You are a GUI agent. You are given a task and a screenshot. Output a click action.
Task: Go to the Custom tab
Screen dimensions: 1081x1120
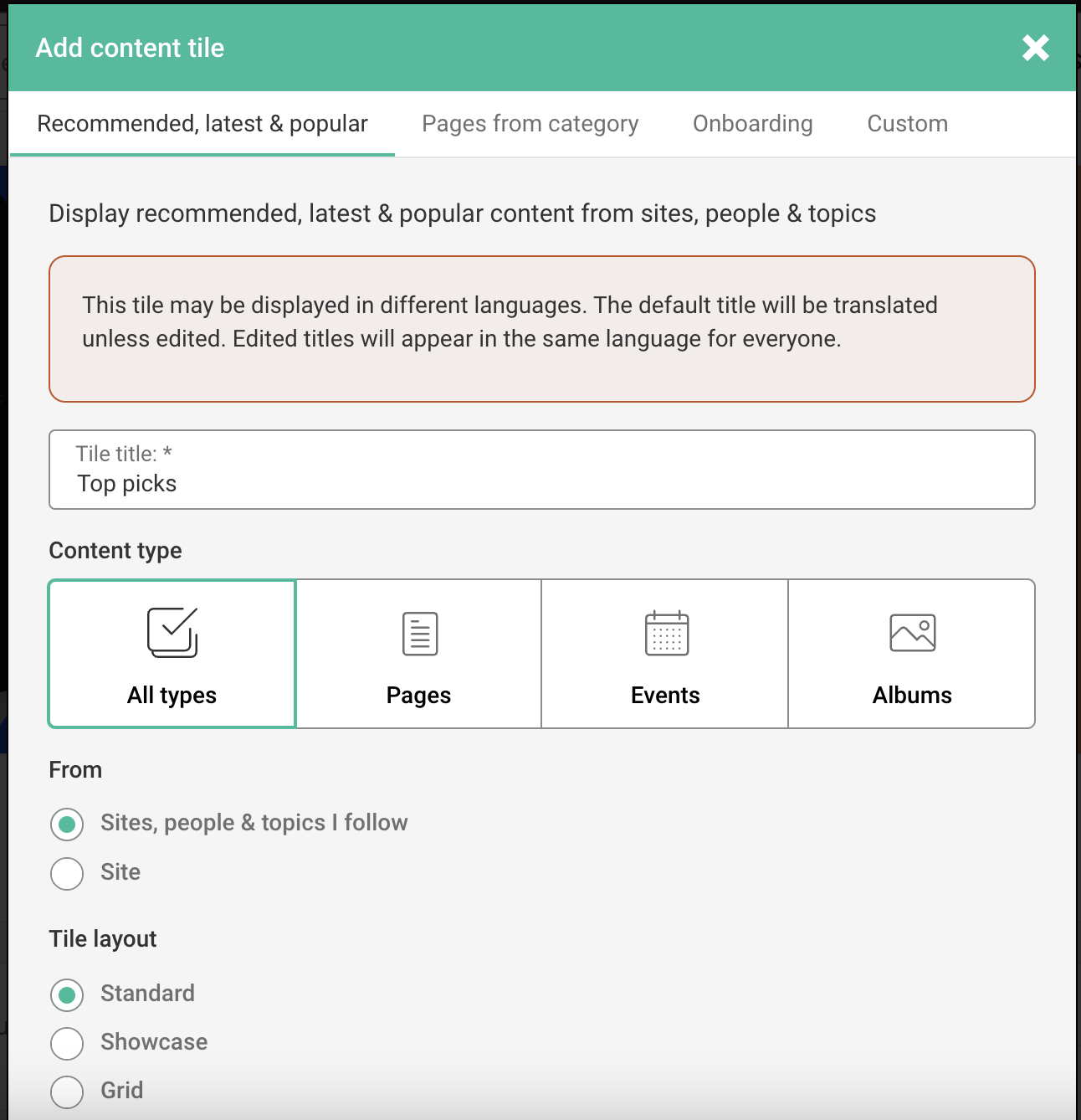[907, 124]
